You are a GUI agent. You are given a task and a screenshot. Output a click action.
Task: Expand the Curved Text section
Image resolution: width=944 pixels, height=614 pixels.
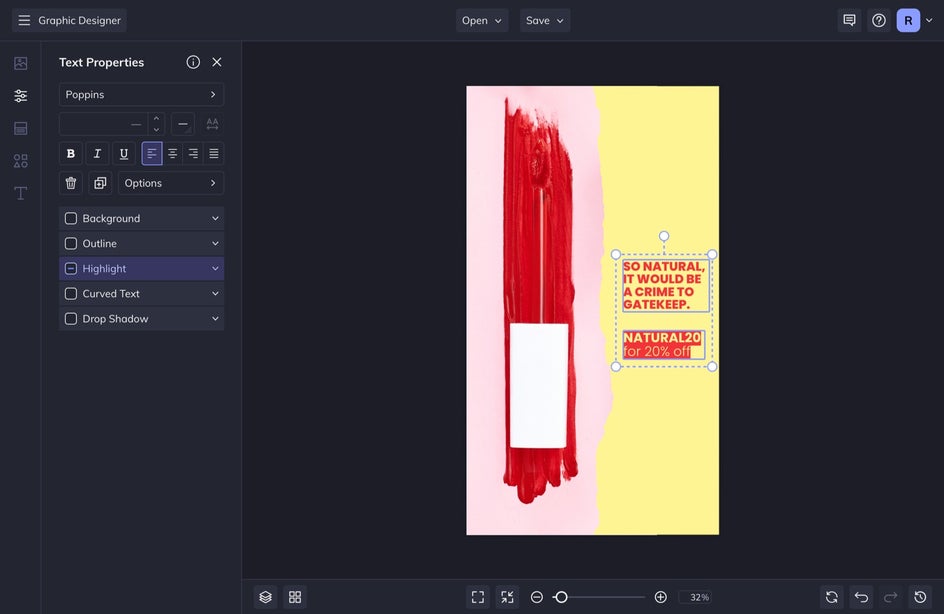click(x=215, y=294)
